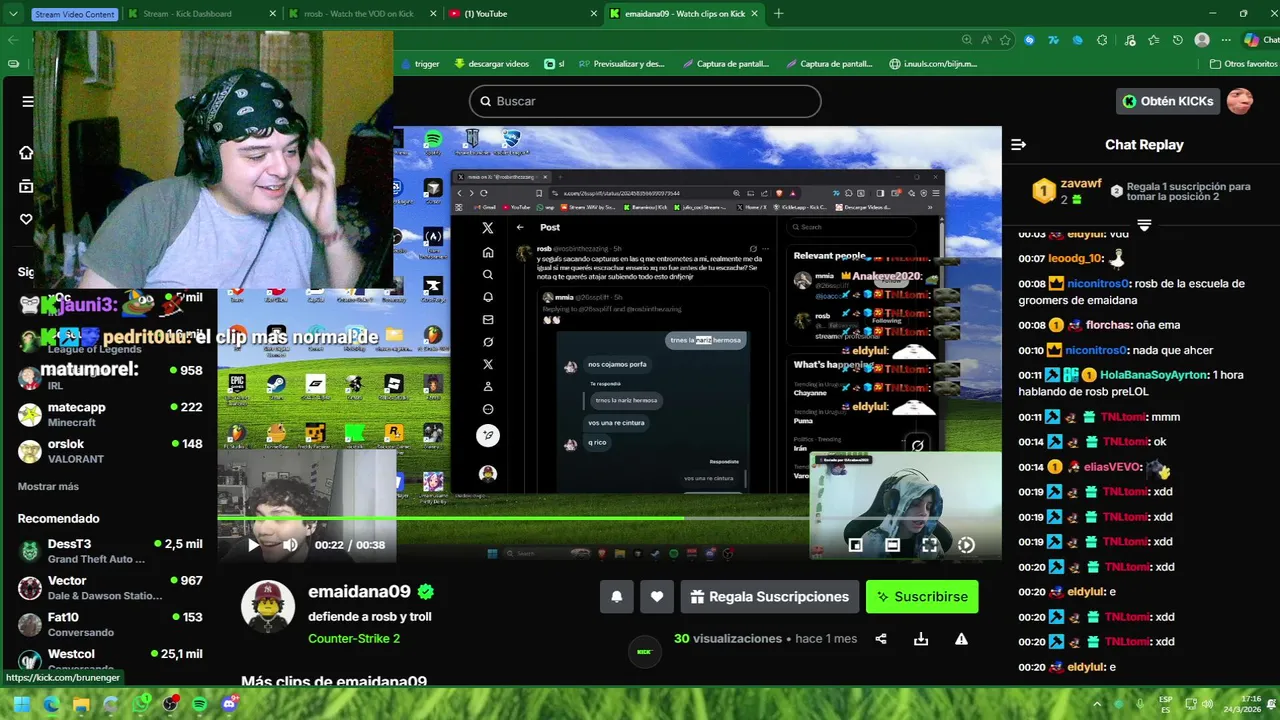Click the green Suscribirse button
Image resolution: width=1280 pixels, height=720 pixels.
point(922,597)
